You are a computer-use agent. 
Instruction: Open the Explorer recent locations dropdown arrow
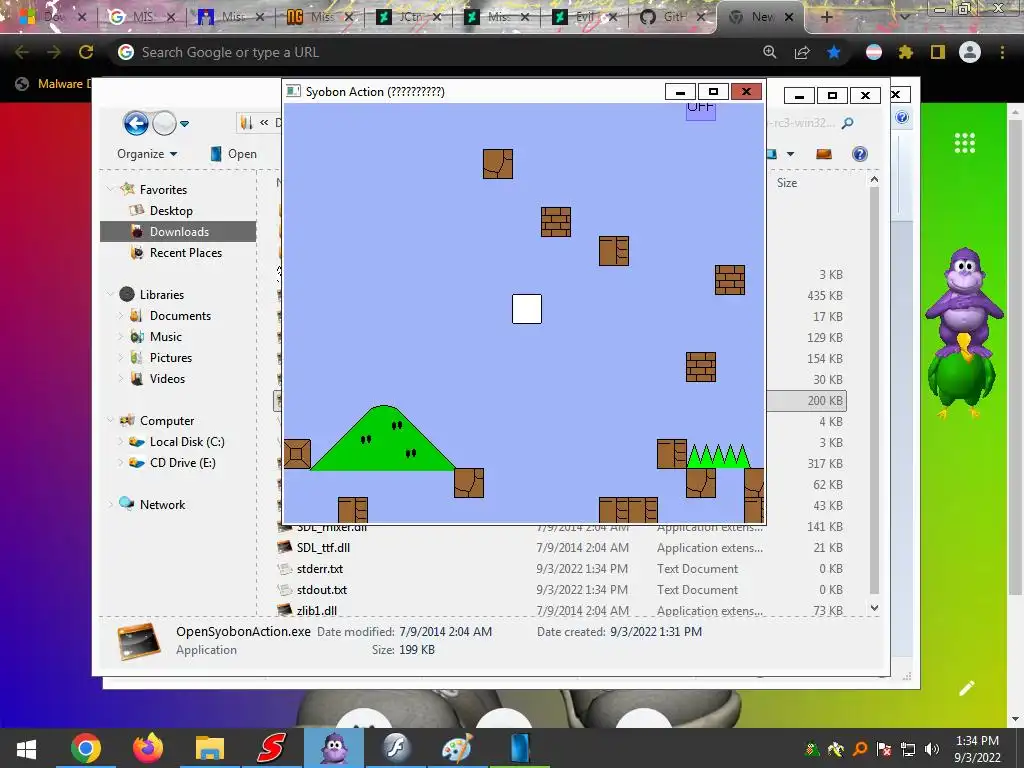tap(185, 123)
